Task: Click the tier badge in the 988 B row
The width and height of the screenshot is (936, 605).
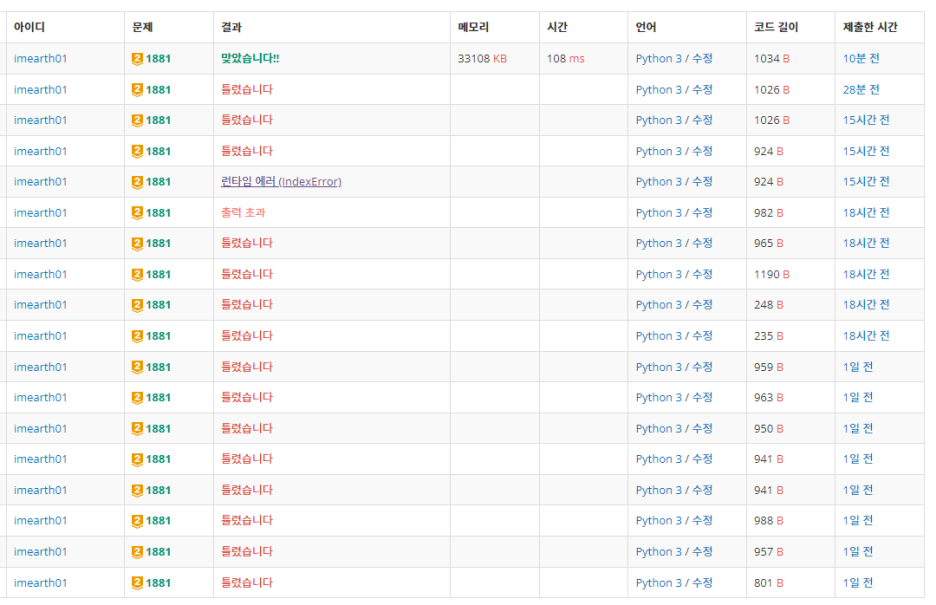Action: (x=137, y=520)
